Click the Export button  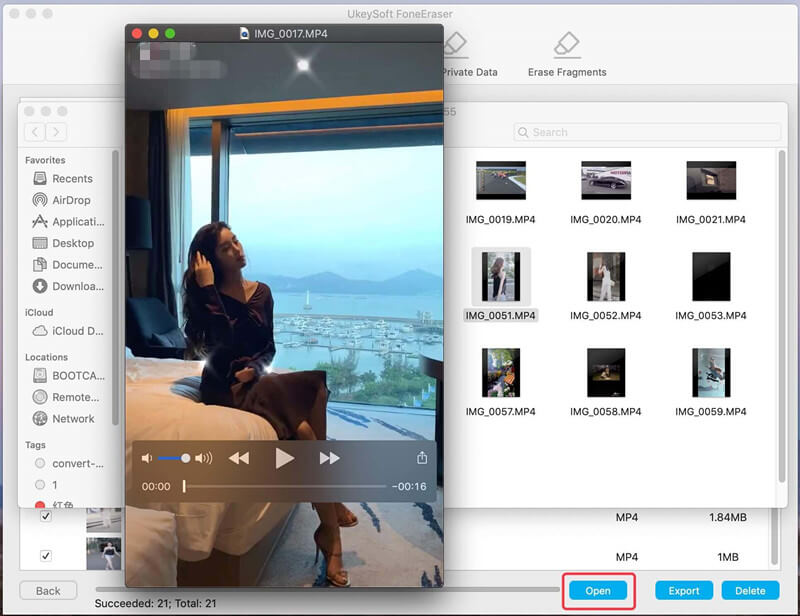click(684, 591)
